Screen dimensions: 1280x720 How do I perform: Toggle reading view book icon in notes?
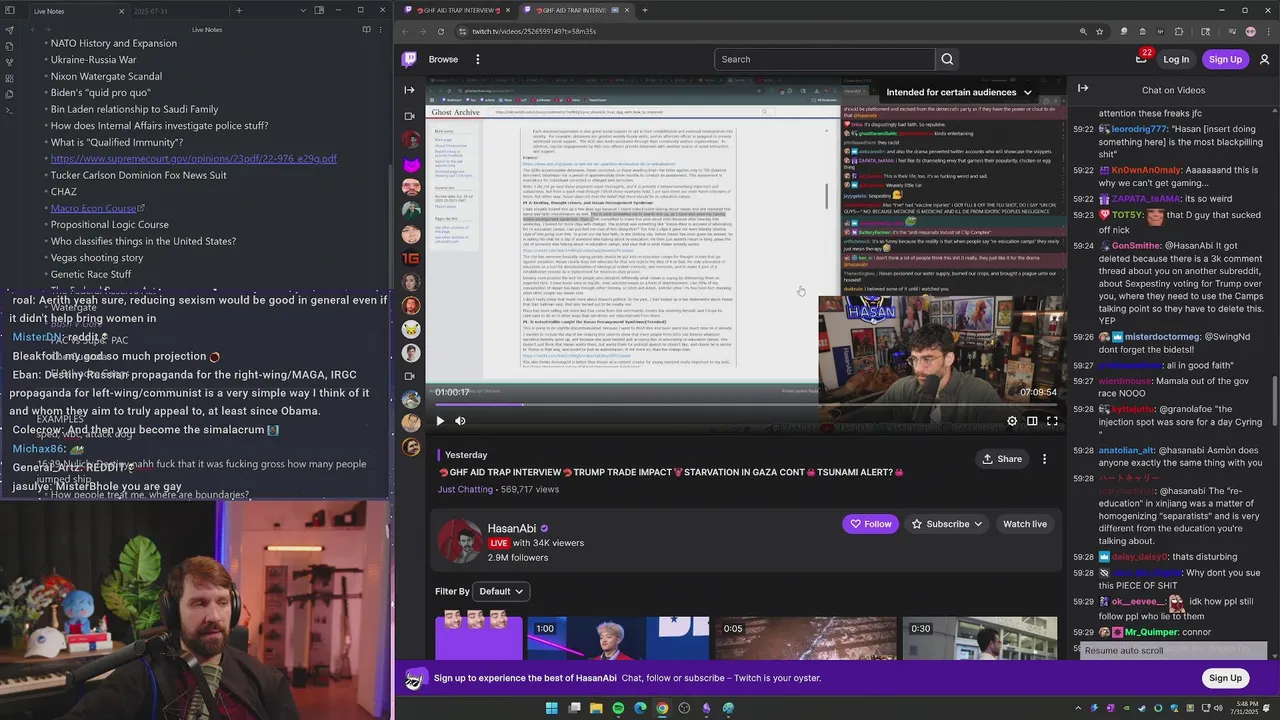coord(367,30)
